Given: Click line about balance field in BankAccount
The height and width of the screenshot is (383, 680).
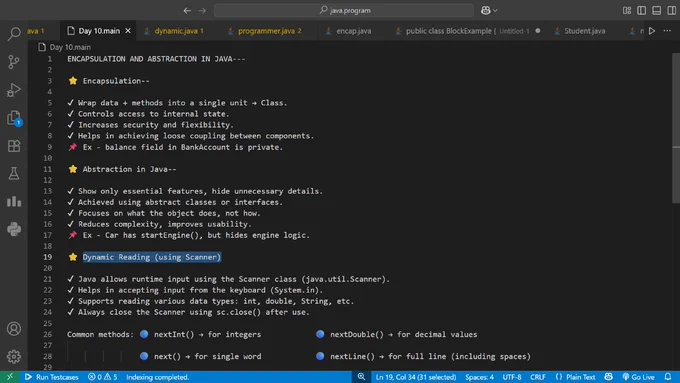Looking at the screenshot, I should 176,147.
